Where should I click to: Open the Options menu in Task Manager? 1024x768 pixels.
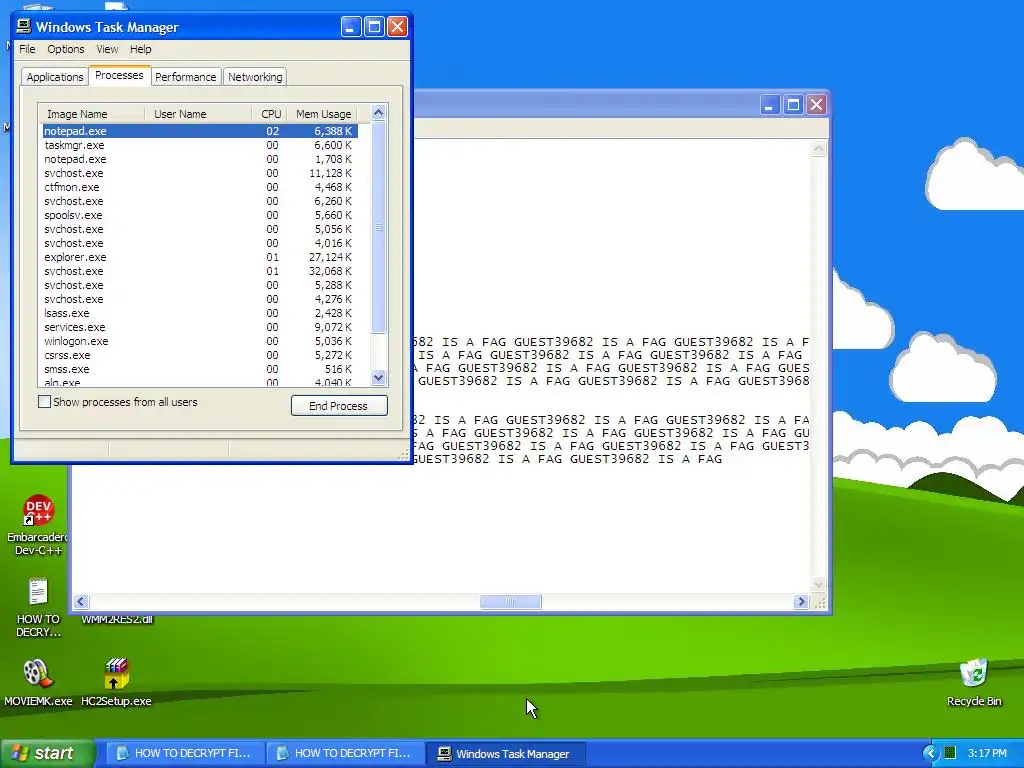tap(65, 49)
